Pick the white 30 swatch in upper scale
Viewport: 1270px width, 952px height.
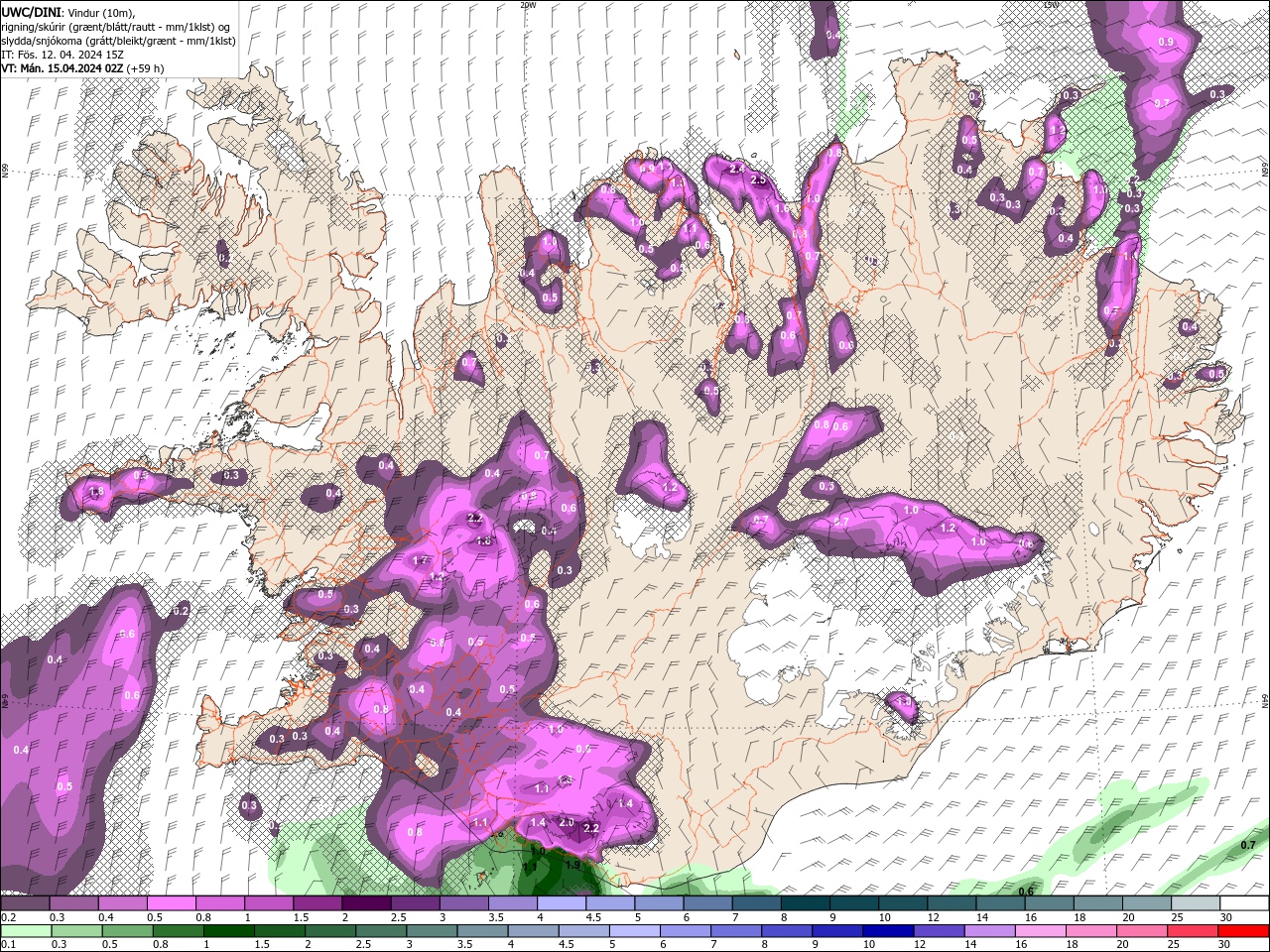point(1244,903)
